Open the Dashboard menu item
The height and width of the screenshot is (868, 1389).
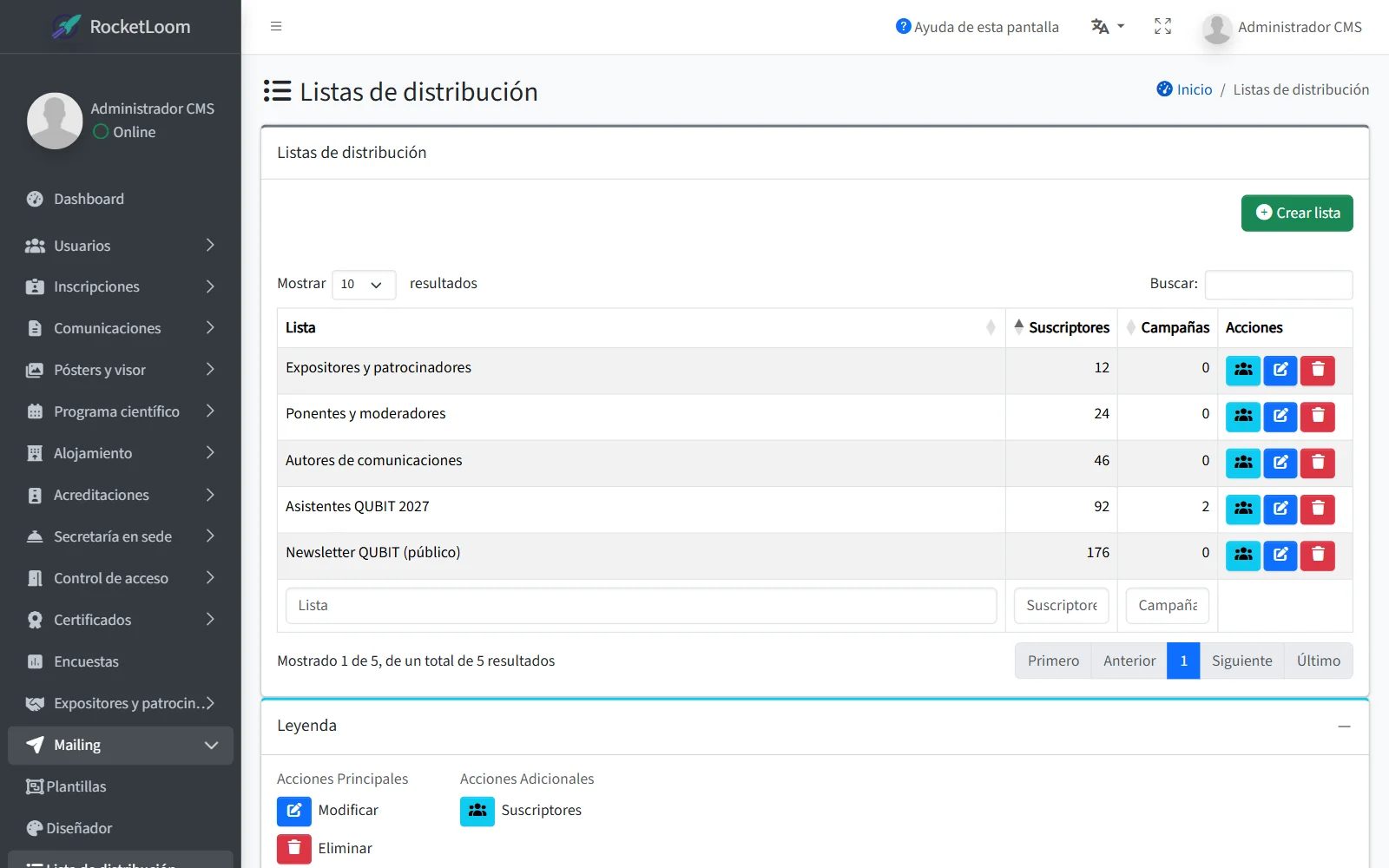[121, 199]
